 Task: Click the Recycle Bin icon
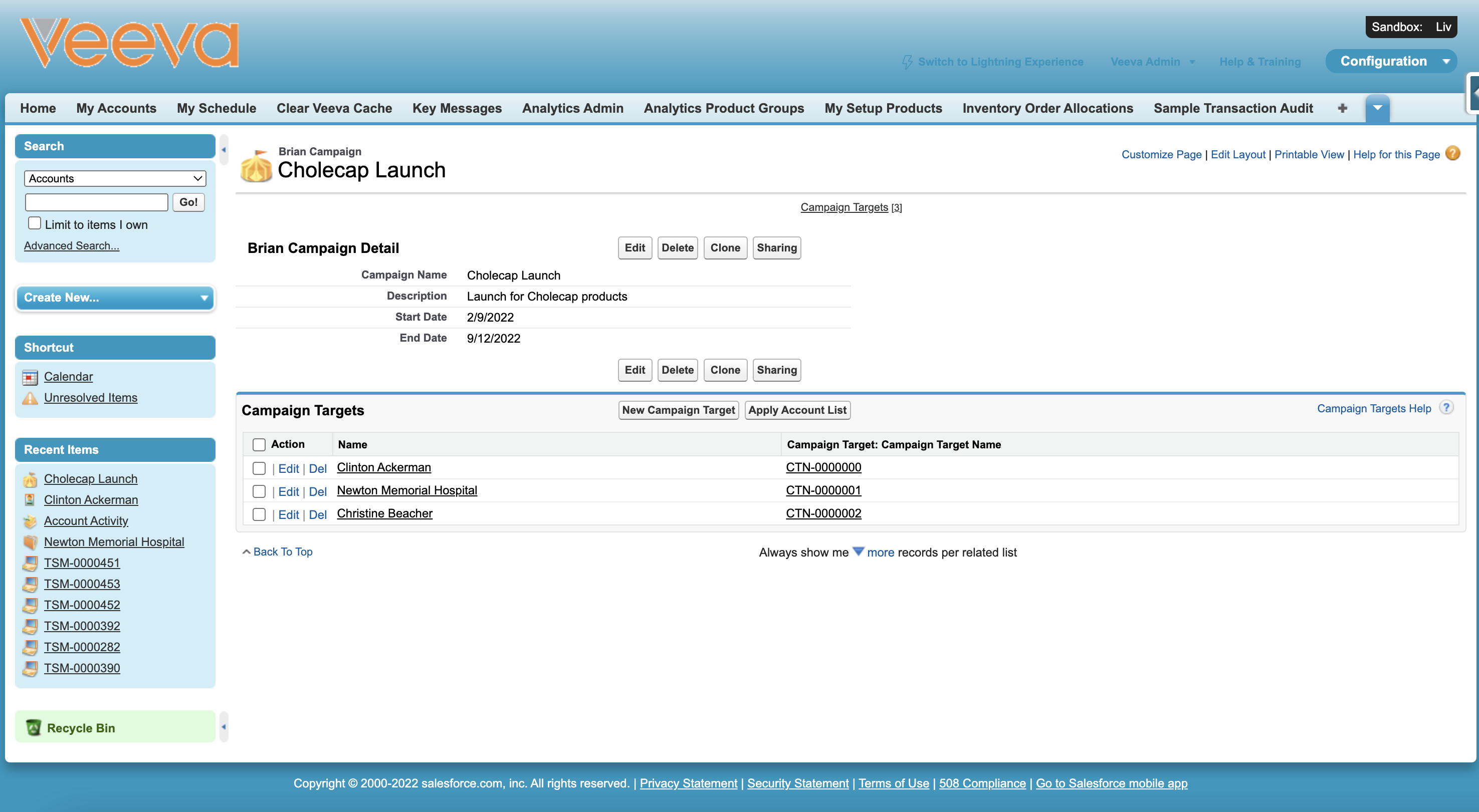point(34,727)
